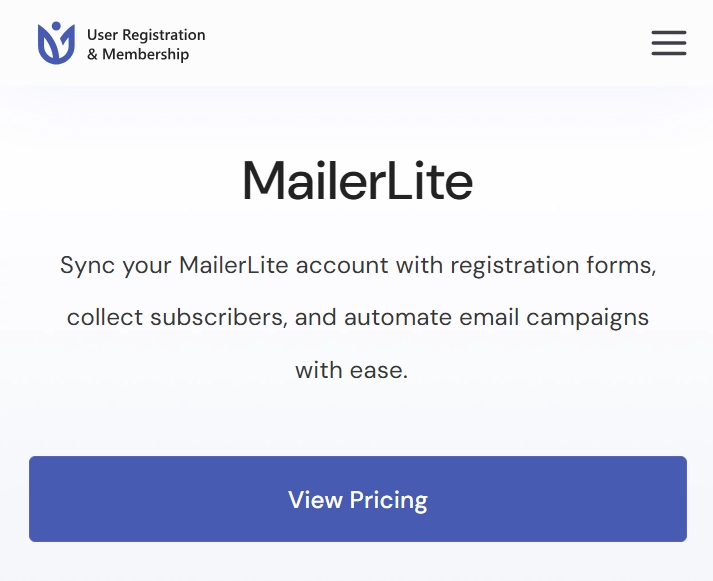Tap the bottom bar of the three-line menu icon
Image resolution: width=713 pixels, height=581 pixels.
tap(668, 54)
